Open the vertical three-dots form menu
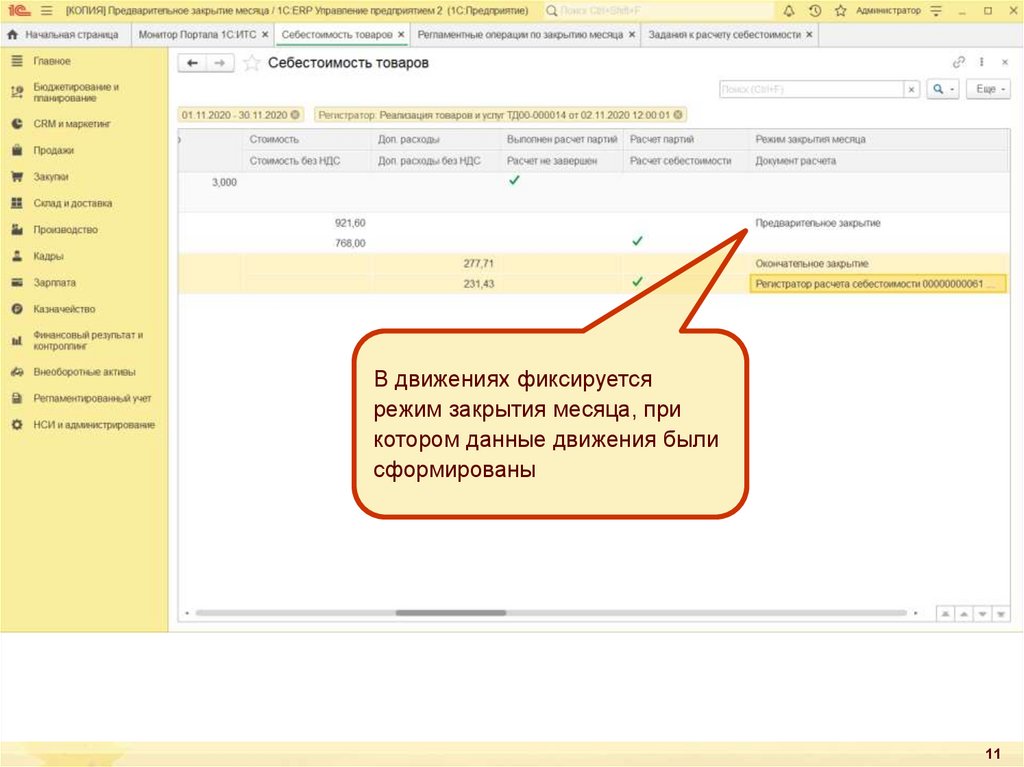 (982, 62)
